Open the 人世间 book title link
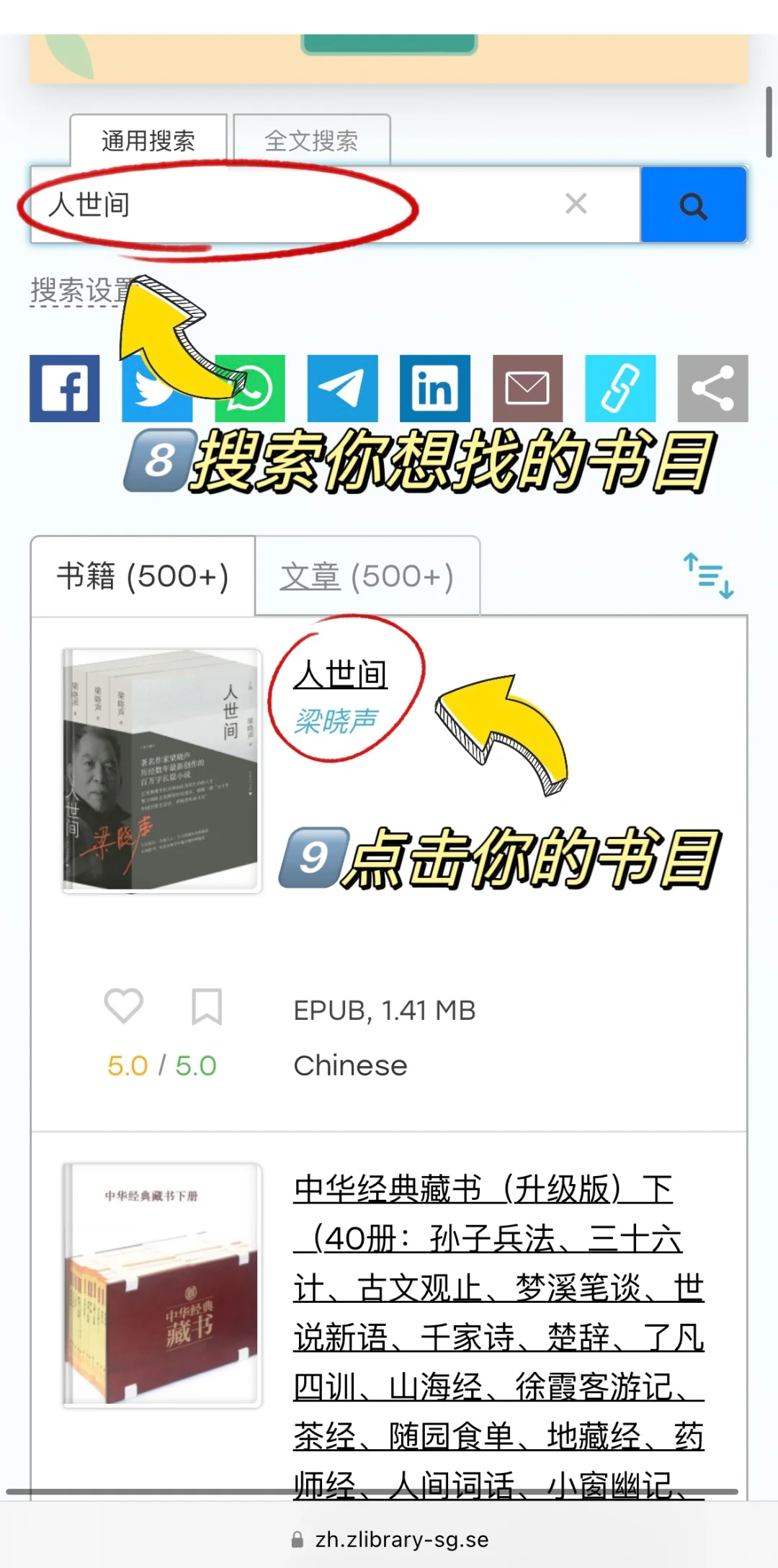The width and height of the screenshot is (778, 1568). coord(341,675)
